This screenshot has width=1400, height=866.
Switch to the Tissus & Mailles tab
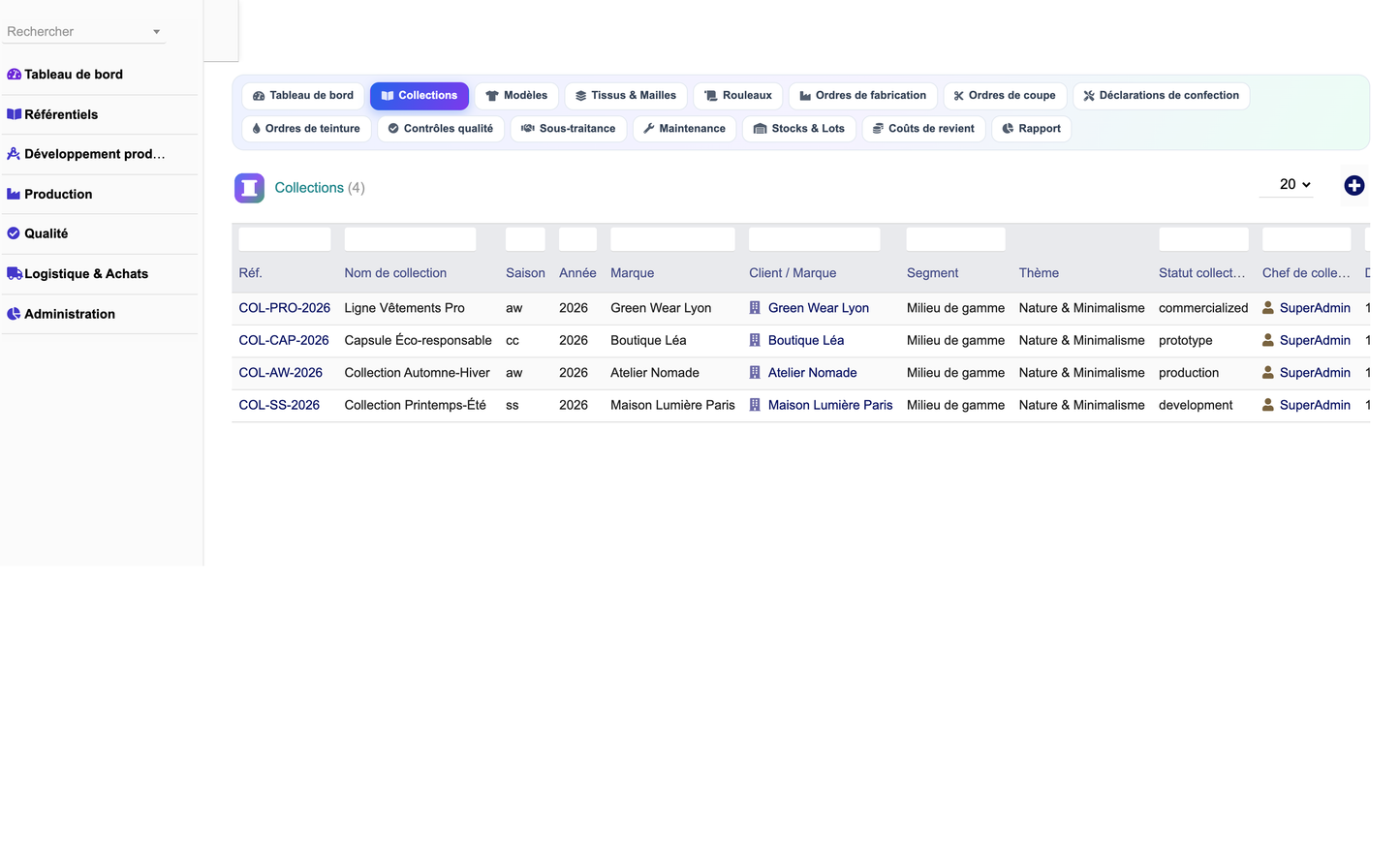(x=626, y=96)
